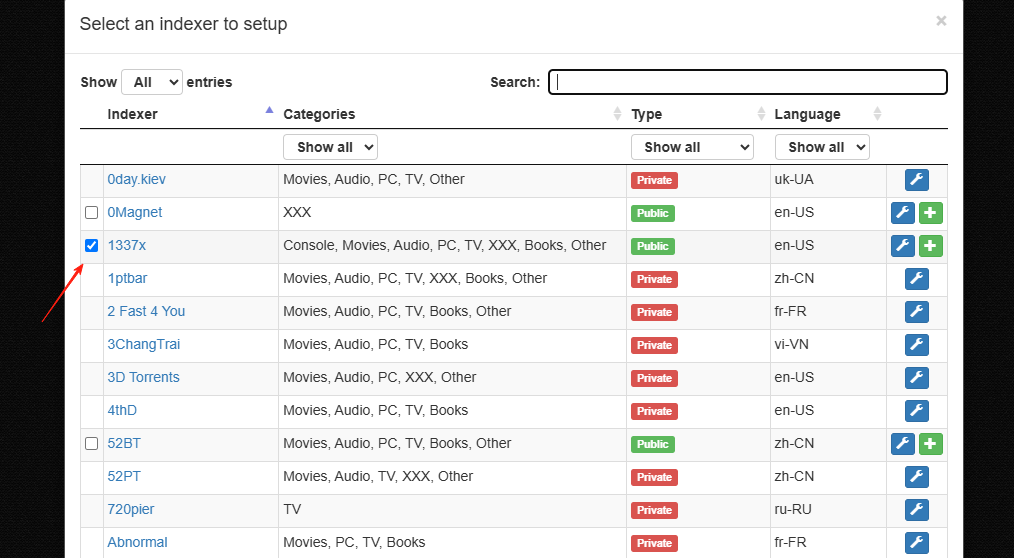The image size is (1014, 558).
Task: Close the indexer setup dialog
Action: (x=941, y=21)
